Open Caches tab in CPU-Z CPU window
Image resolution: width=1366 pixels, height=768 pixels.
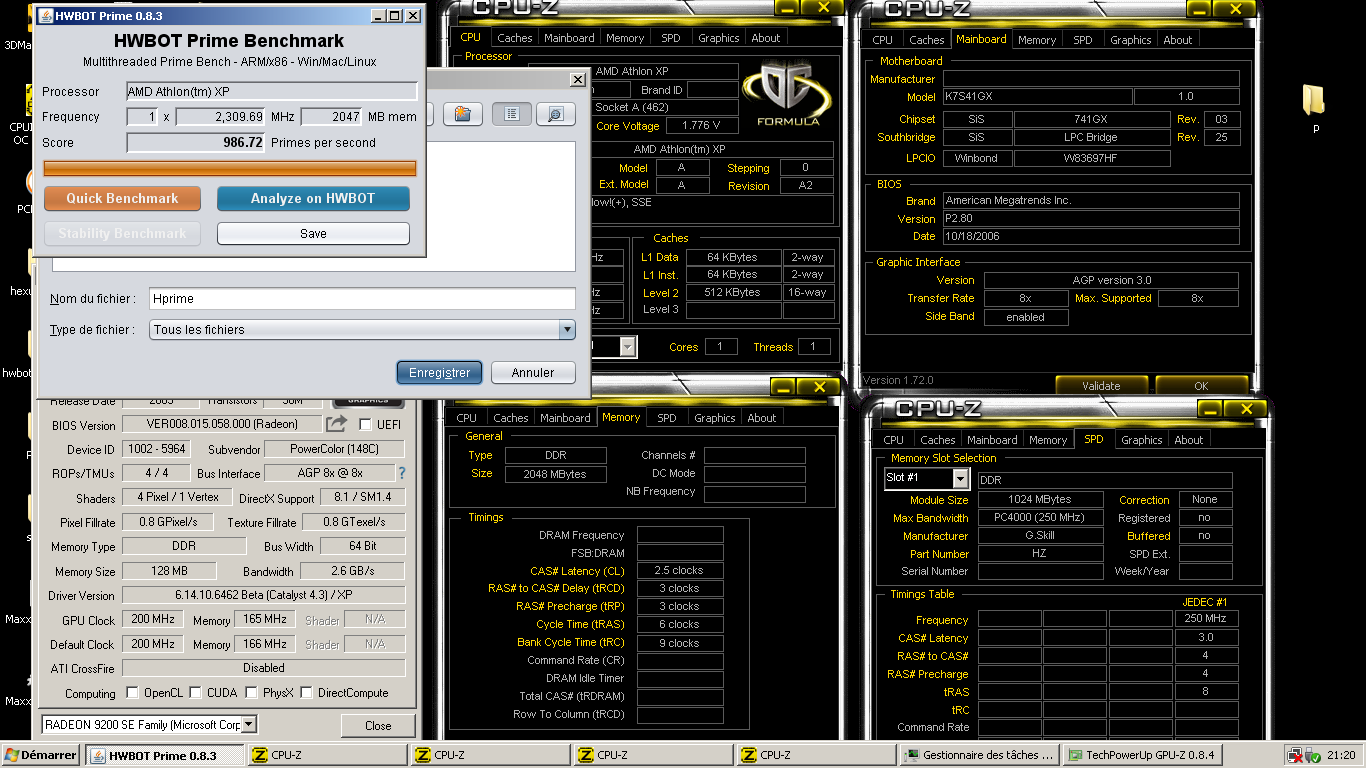pos(514,38)
